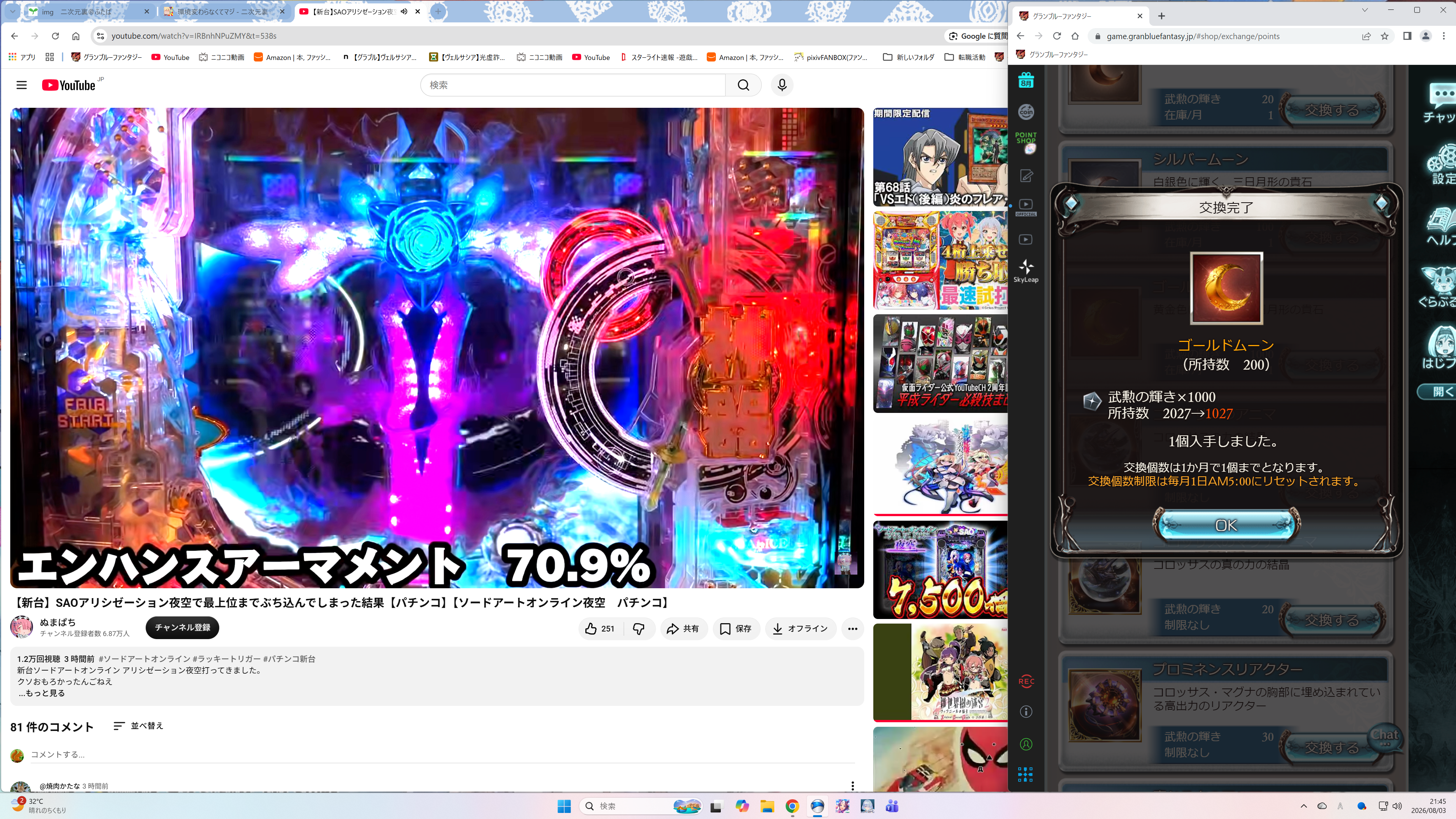Open the OFFICIAL video sidebar icon
1456x819 pixels.
click(1026, 208)
